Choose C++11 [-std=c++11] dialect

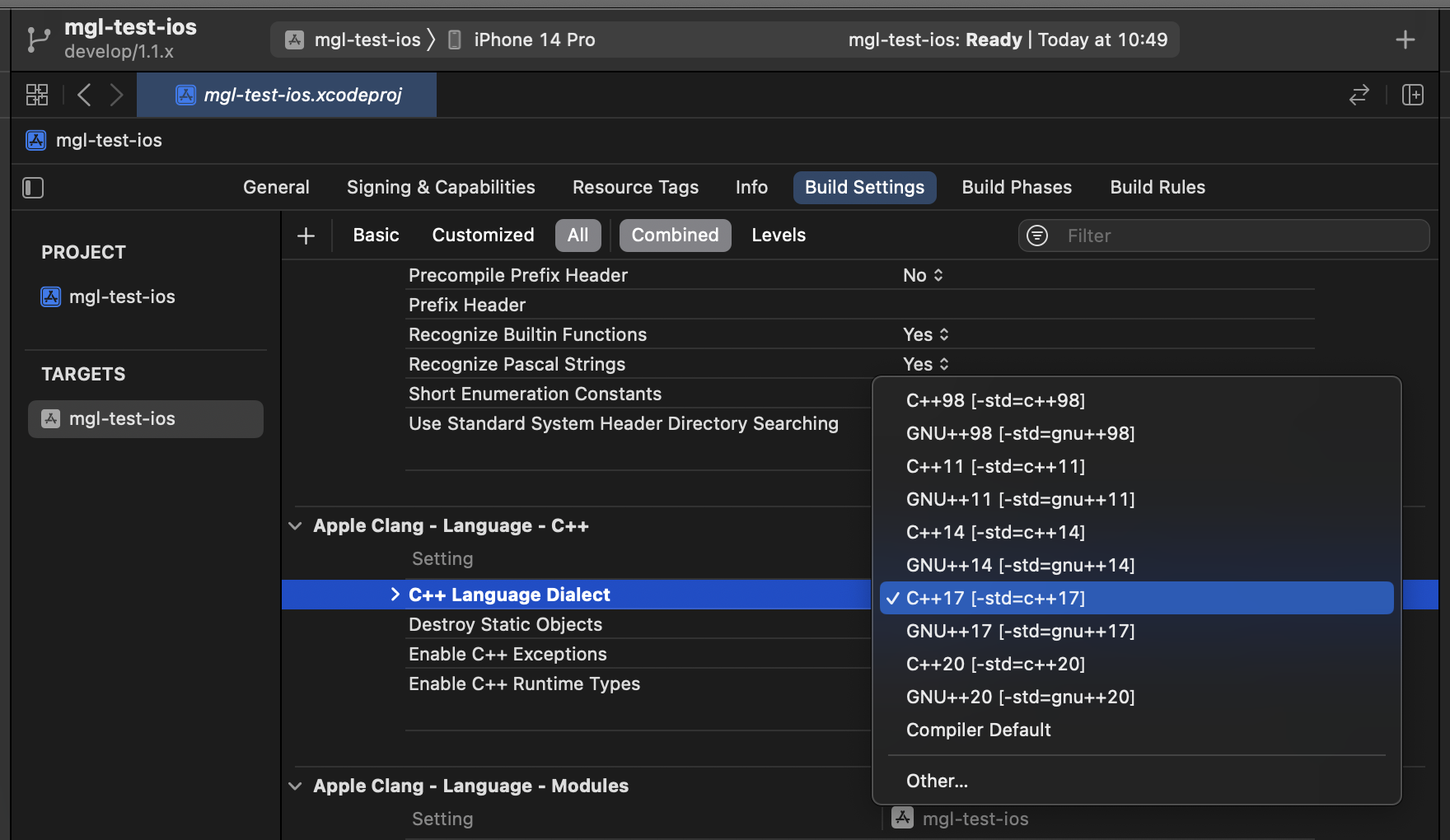pyautogui.click(x=1137, y=466)
